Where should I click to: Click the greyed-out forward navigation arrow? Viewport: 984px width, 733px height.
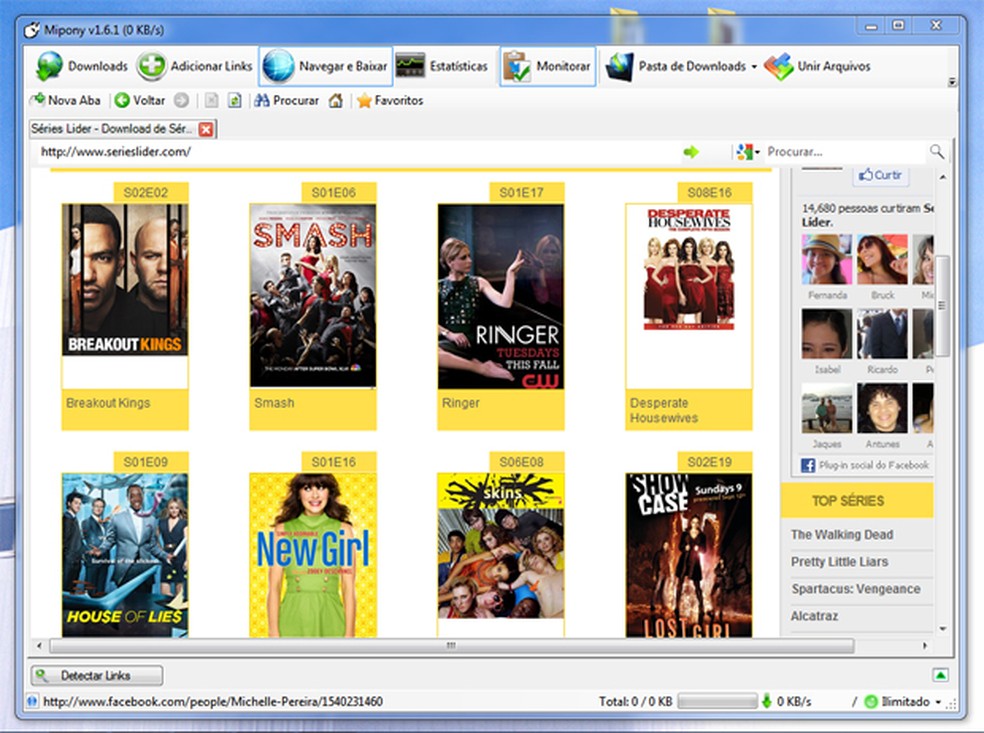point(181,100)
